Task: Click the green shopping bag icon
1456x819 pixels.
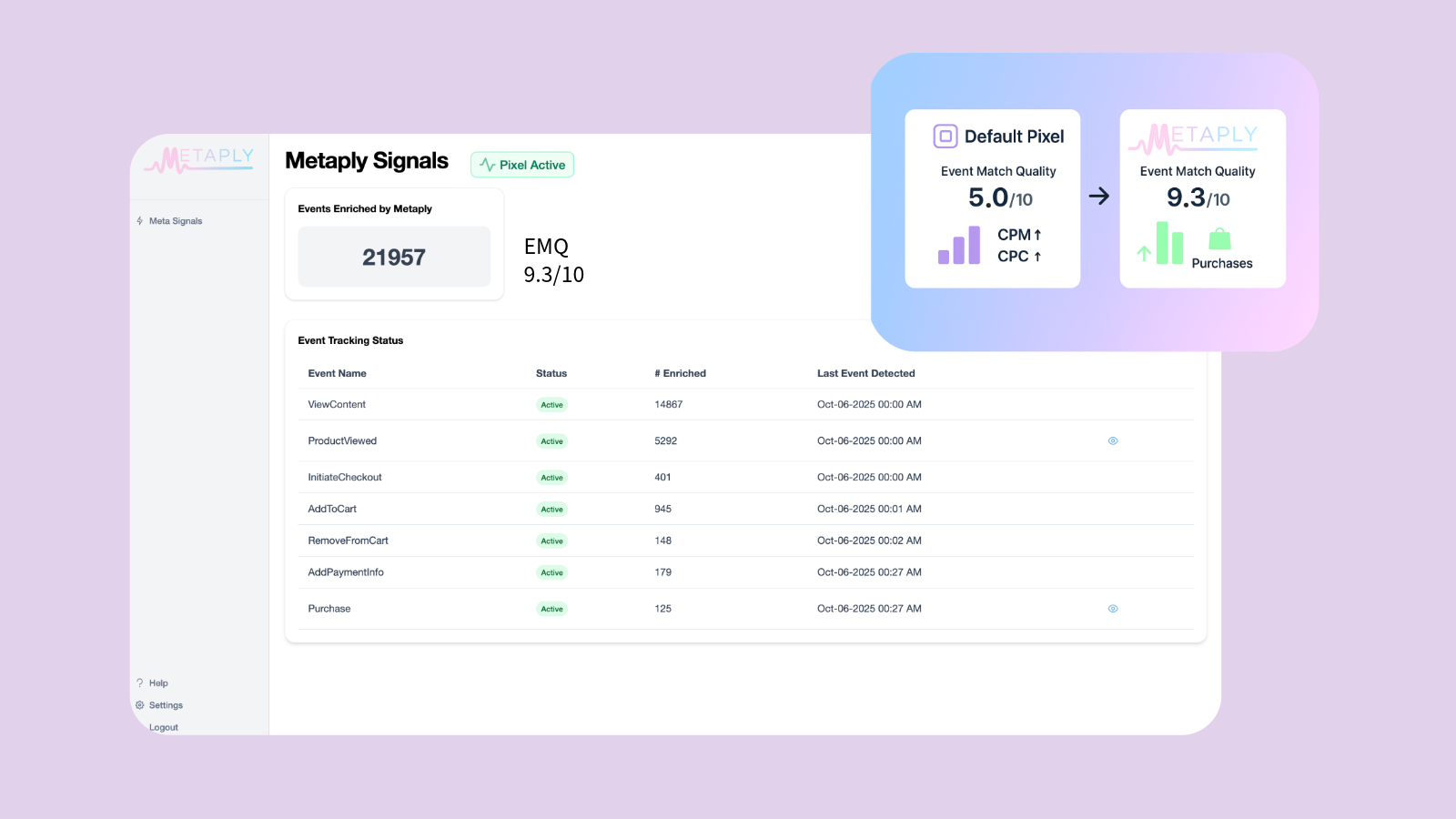Action: coord(1219,239)
